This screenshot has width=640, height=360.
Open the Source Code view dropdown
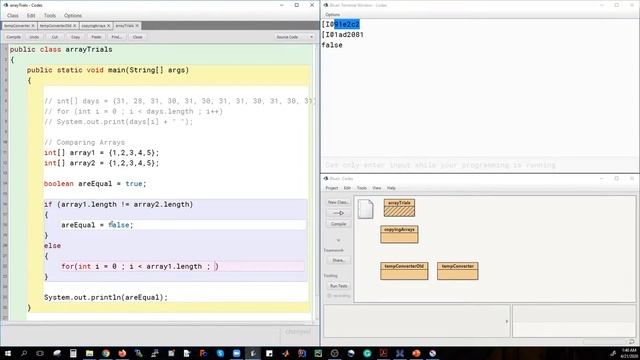click(x=294, y=37)
